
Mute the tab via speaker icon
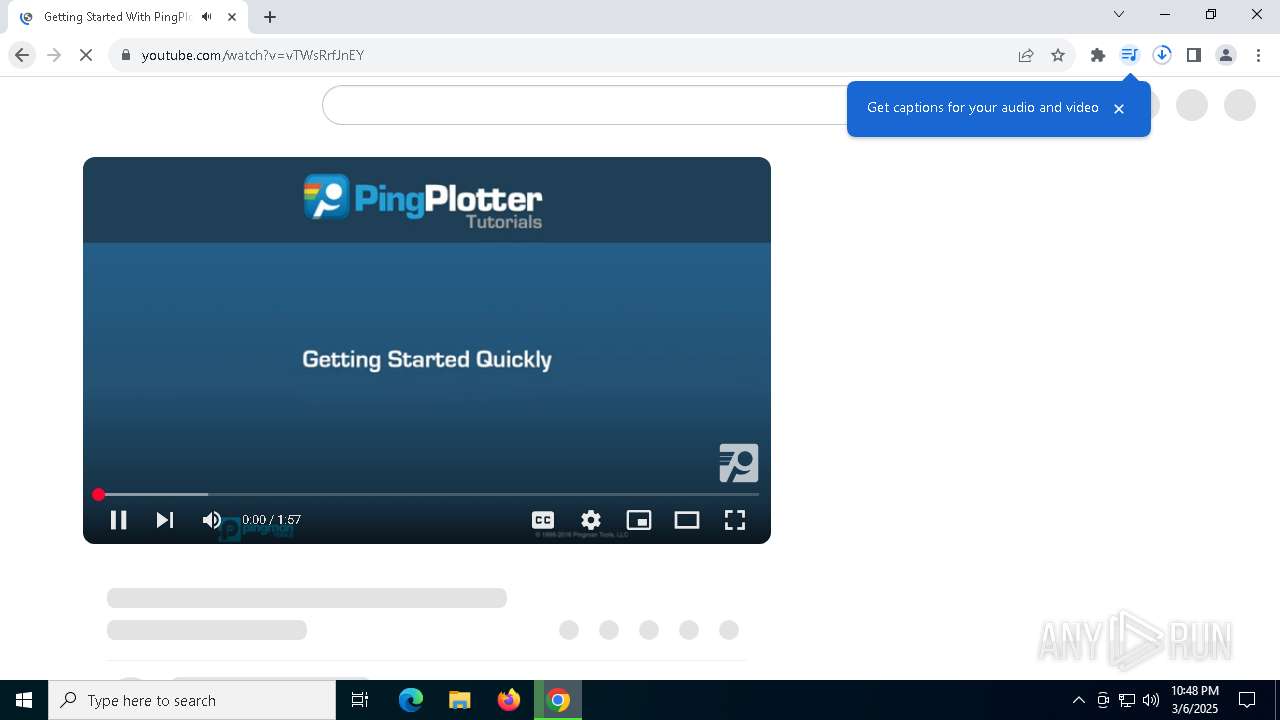(x=207, y=17)
